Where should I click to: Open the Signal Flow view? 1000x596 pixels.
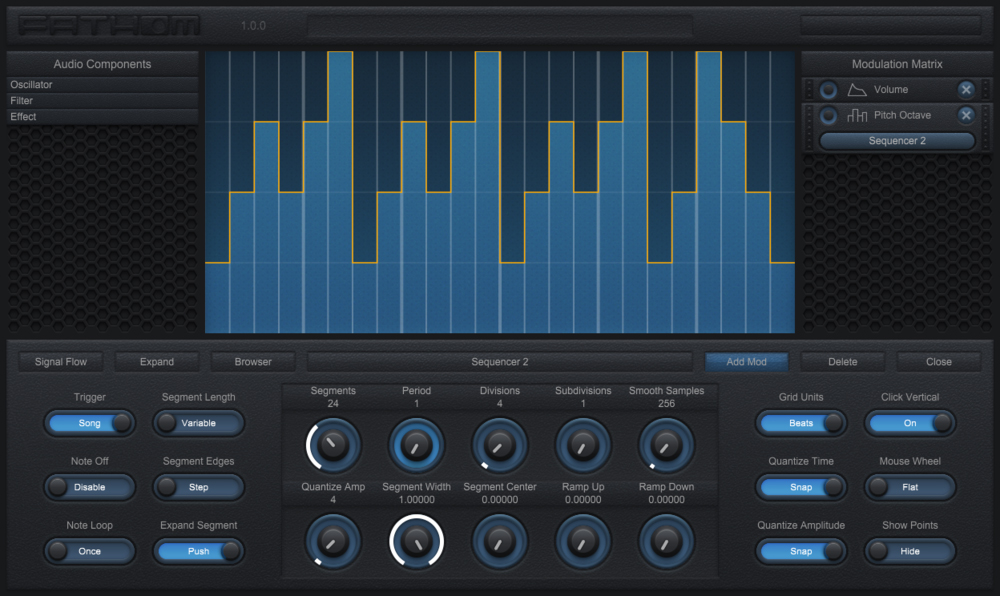[x=61, y=362]
